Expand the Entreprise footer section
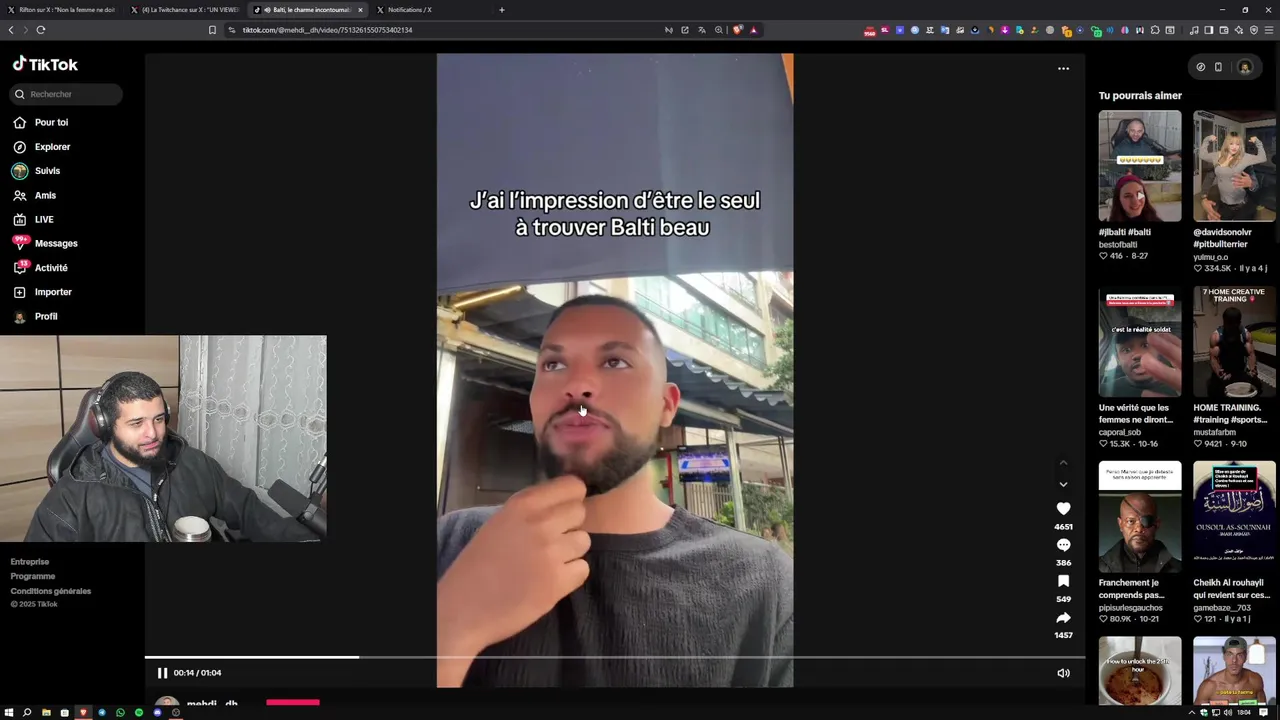Screen dimensions: 1280x720 pos(30,562)
